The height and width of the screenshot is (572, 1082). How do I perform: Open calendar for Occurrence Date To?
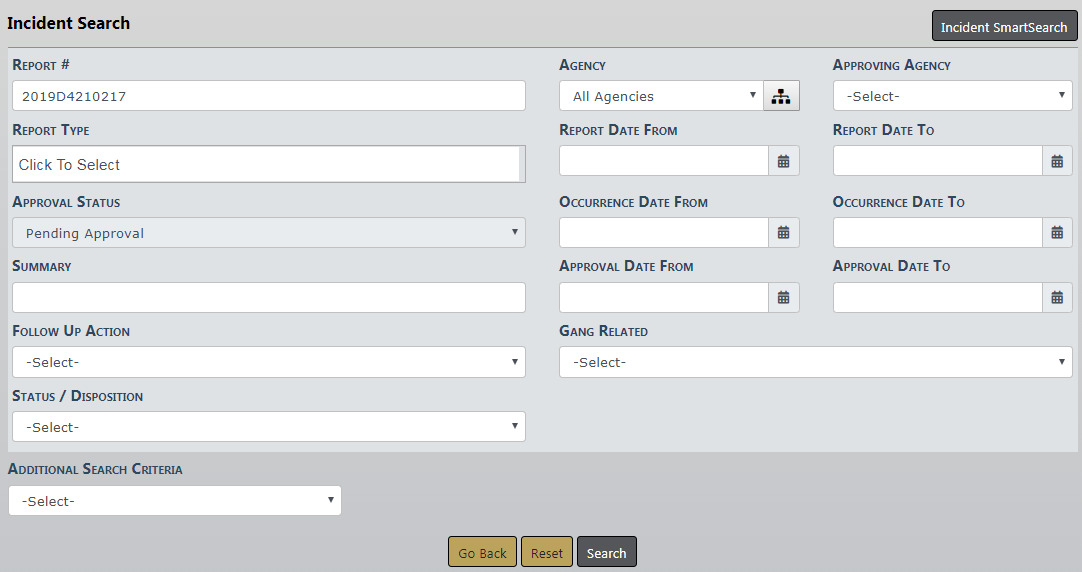click(x=1057, y=233)
